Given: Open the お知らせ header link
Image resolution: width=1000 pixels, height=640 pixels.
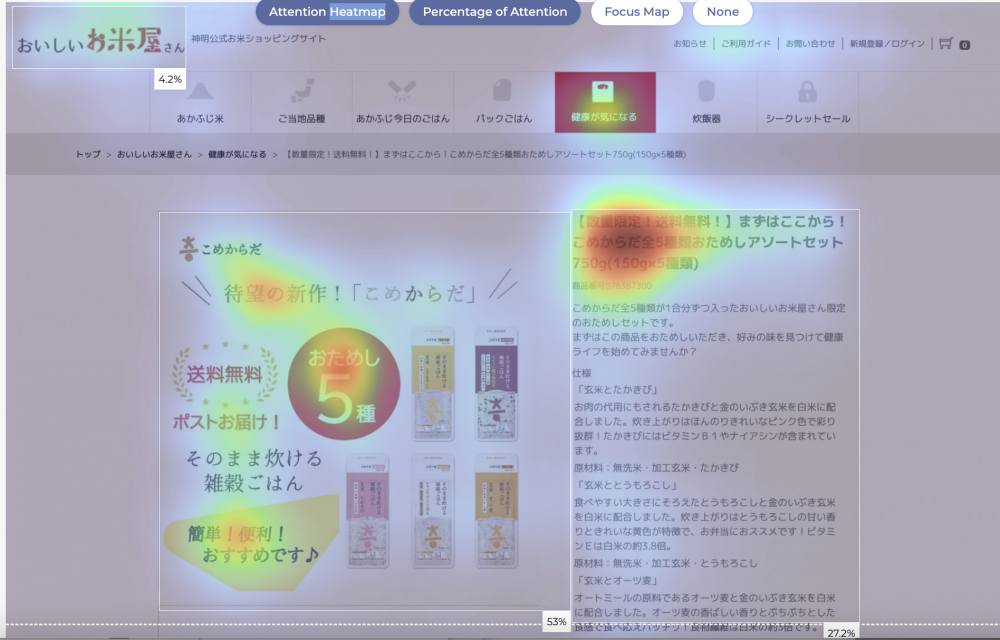Looking at the screenshot, I should pos(689,44).
